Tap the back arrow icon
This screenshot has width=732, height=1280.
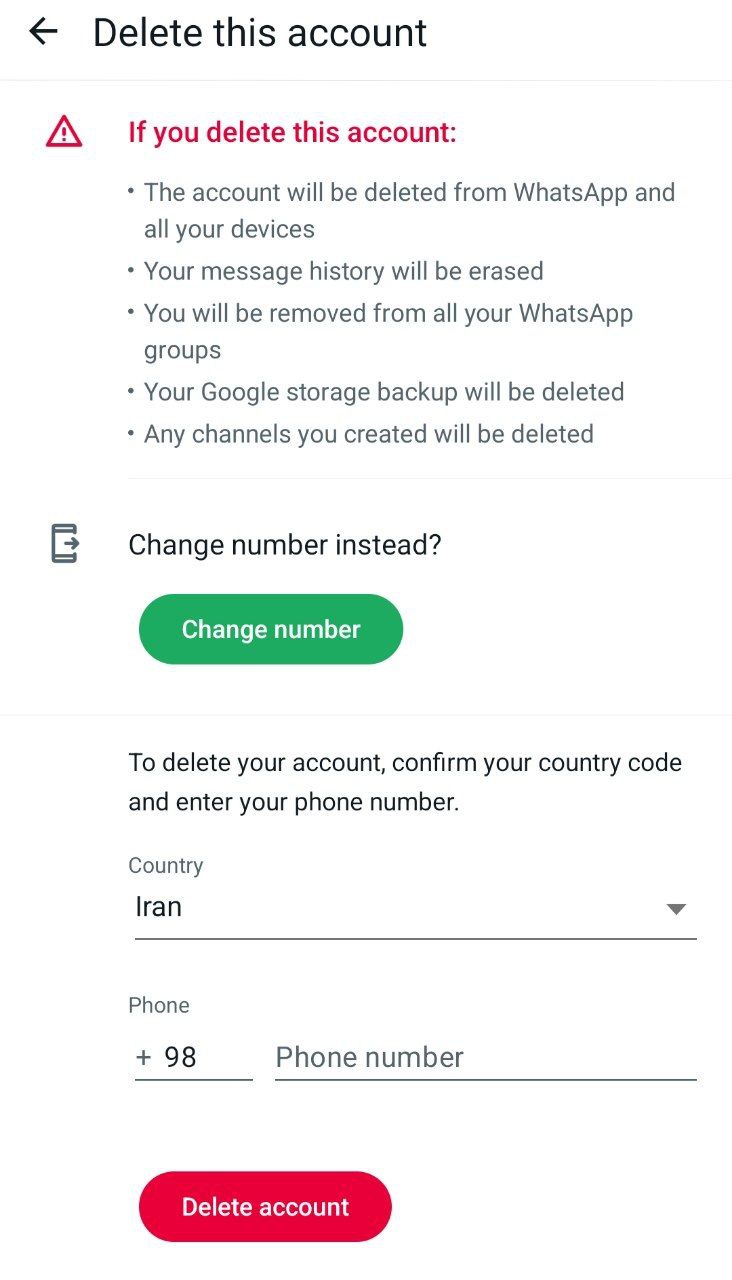tap(44, 32)
